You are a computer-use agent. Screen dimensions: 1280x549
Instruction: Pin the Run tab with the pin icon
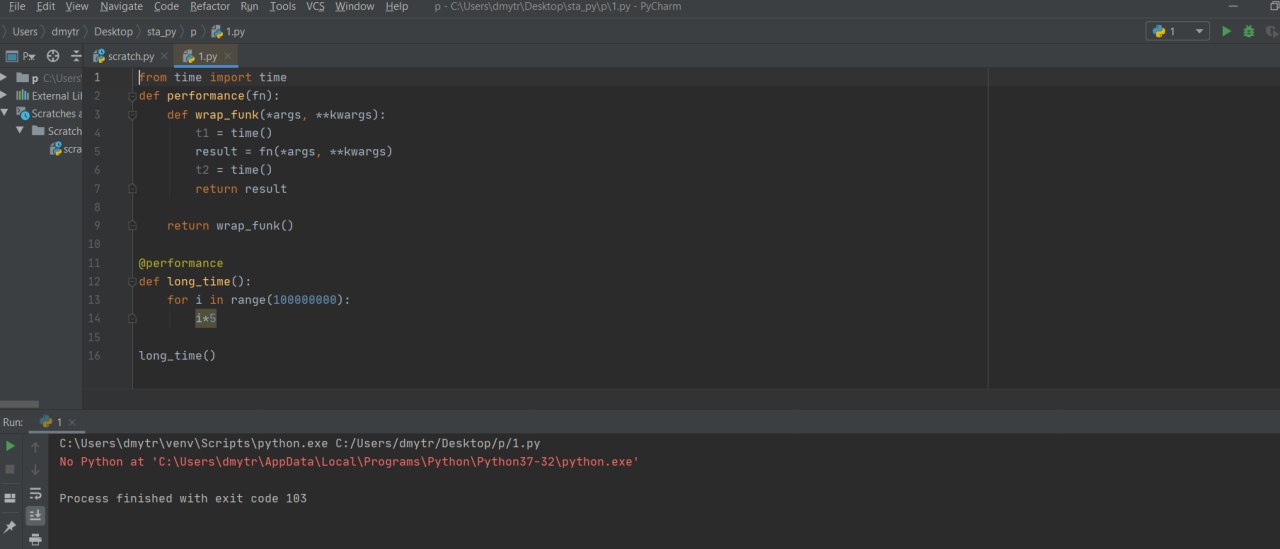click(x=10, y=526)
